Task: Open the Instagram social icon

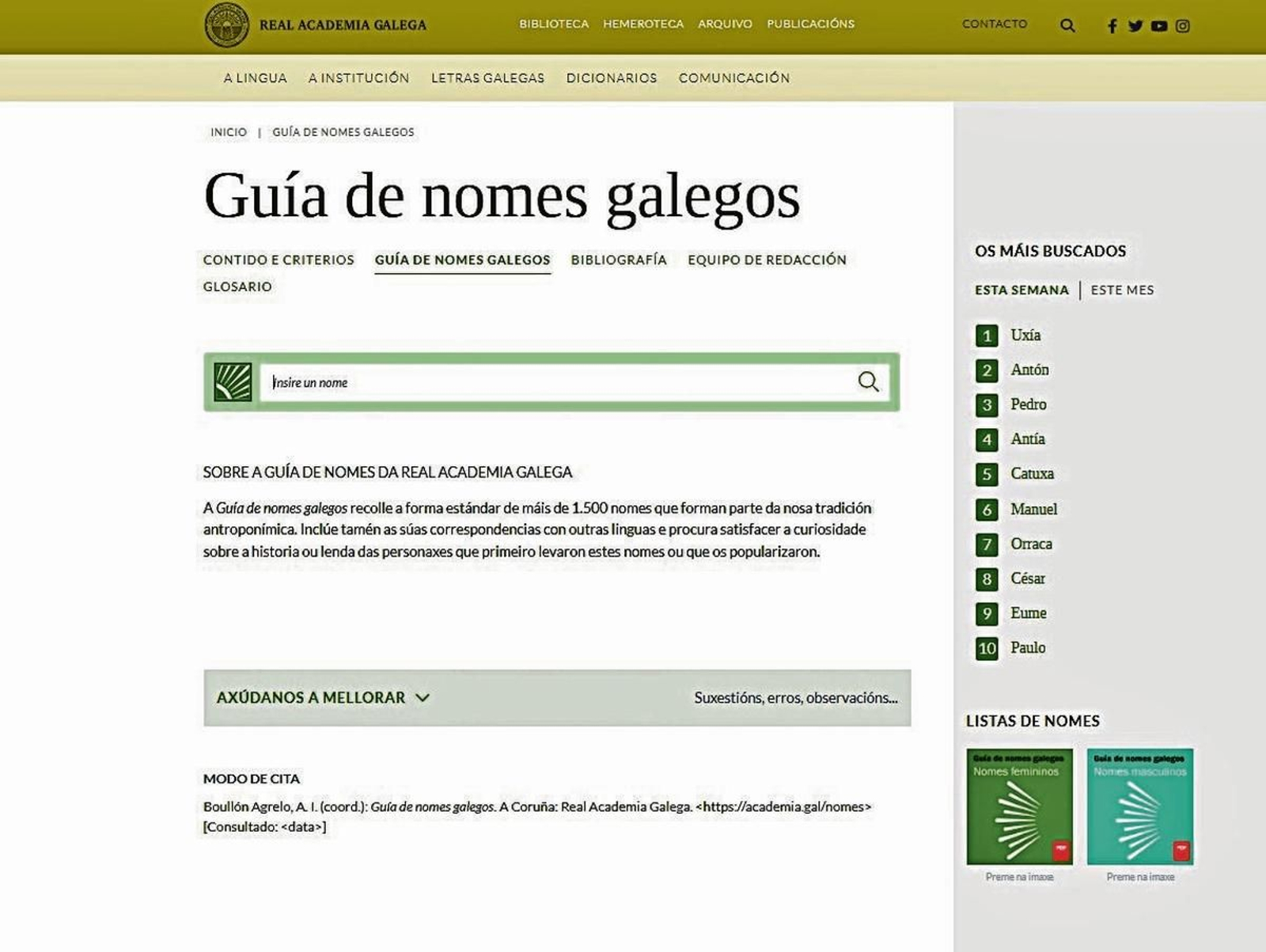Action: click(1182, 26)
